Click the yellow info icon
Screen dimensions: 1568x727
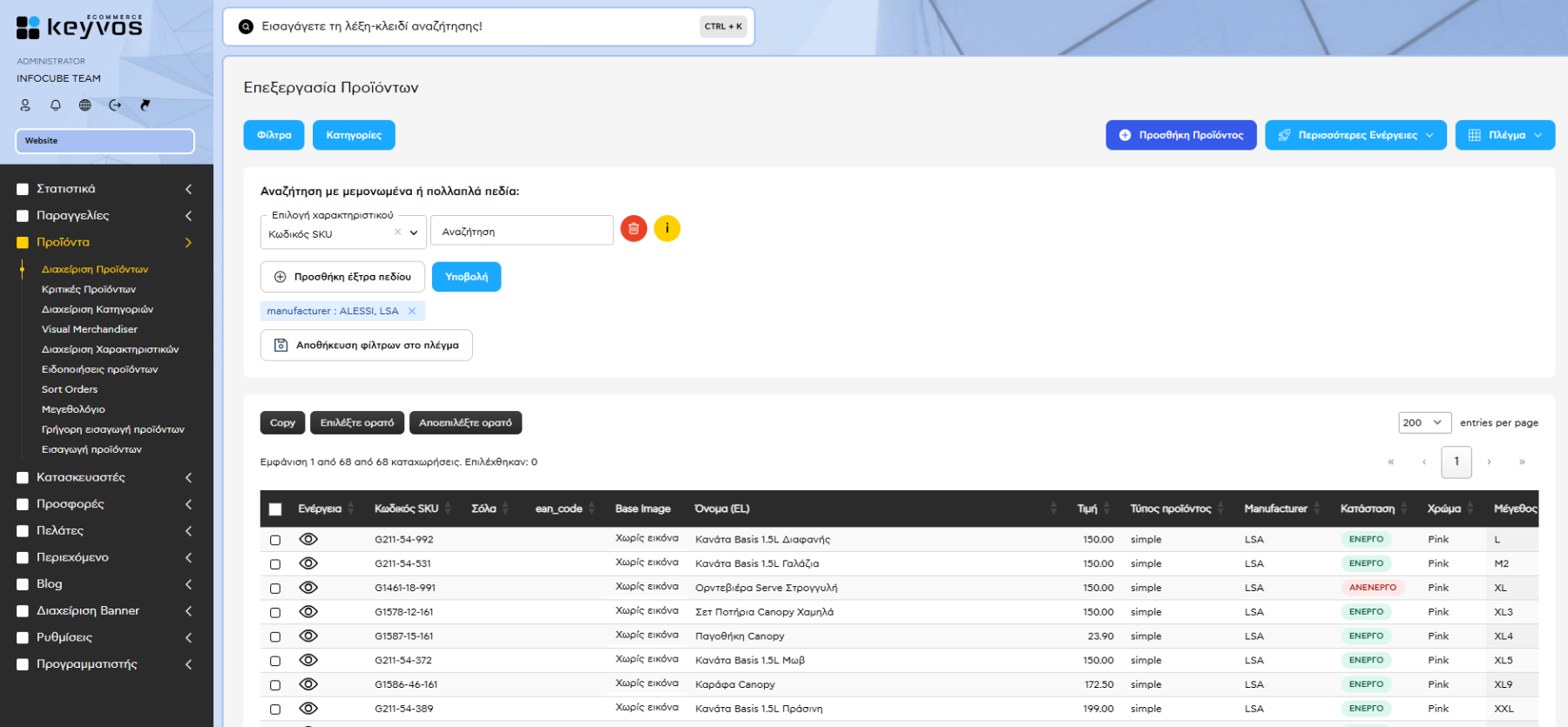click(667, 229)
